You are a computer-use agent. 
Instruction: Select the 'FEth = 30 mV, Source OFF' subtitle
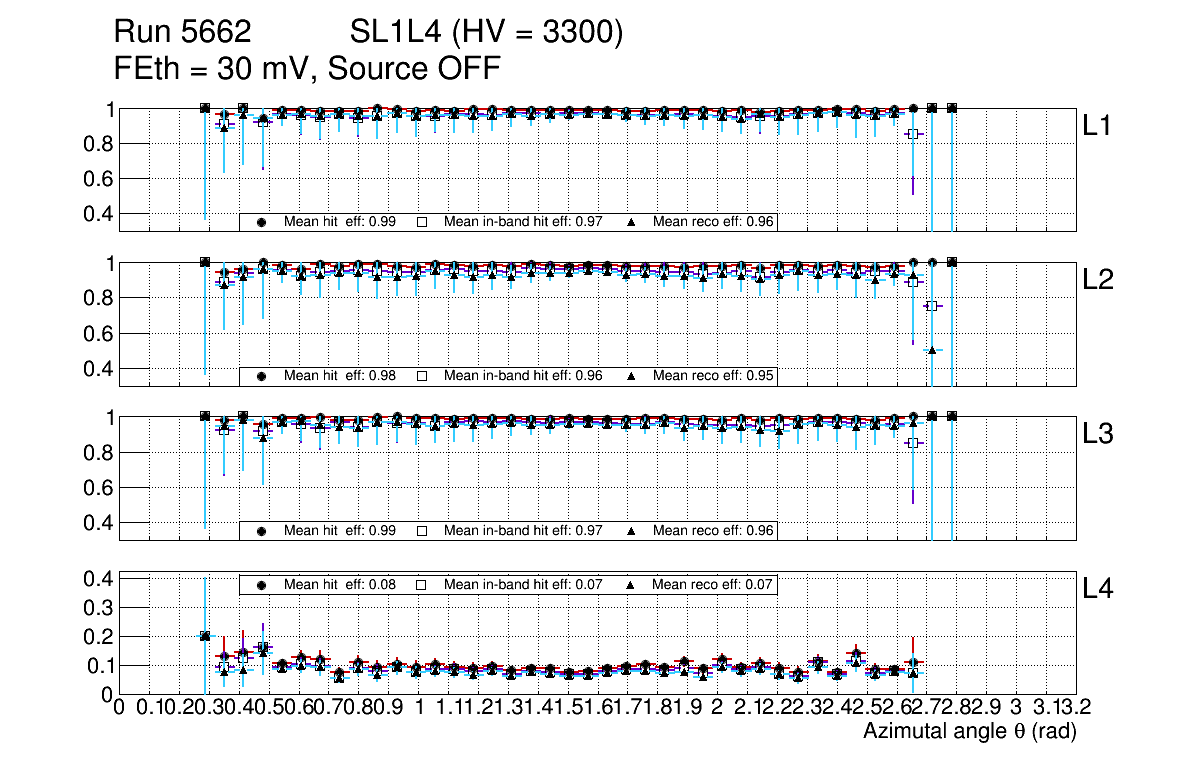coord(307,68)
